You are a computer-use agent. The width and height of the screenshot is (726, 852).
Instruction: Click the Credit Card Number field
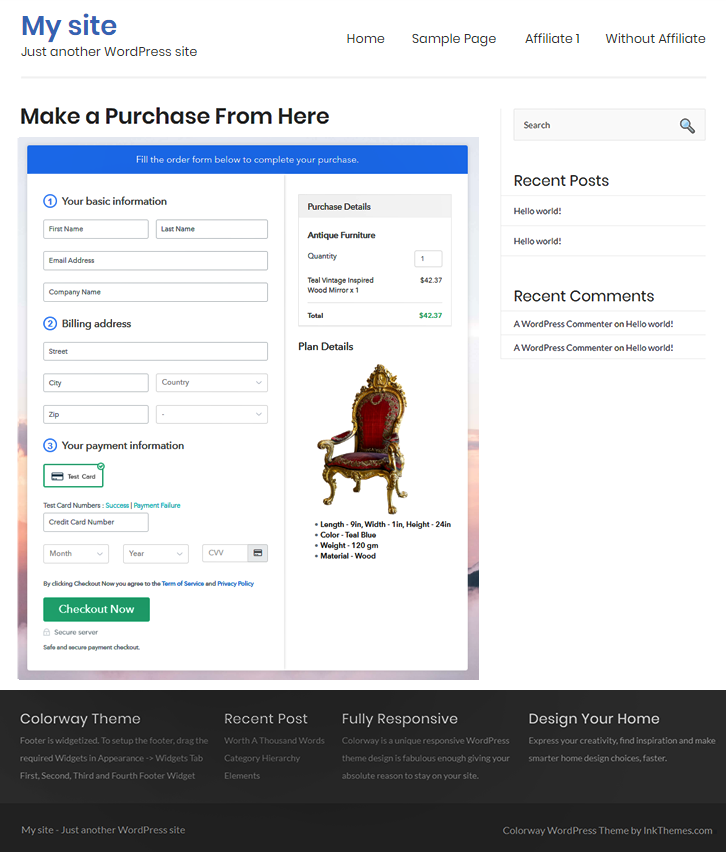[x=96, y=522]
